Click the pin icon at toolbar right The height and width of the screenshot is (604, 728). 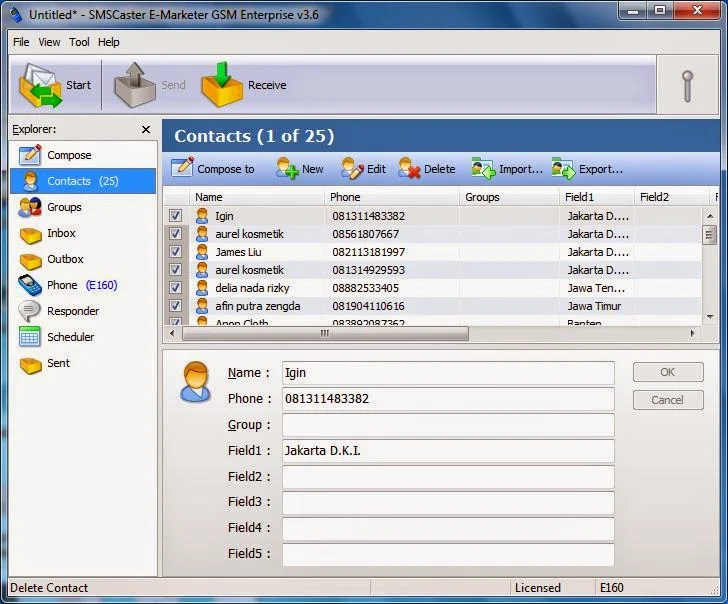(x=688, y=86)
